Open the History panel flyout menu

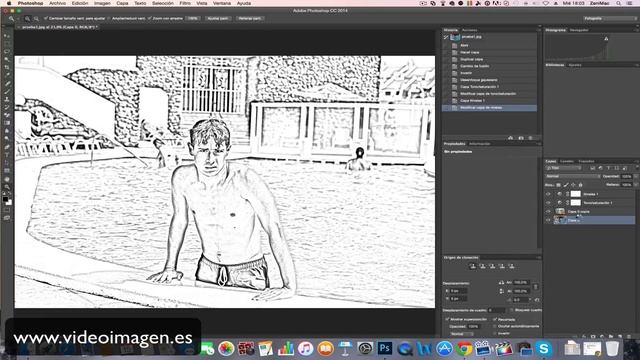click(539, 30)
